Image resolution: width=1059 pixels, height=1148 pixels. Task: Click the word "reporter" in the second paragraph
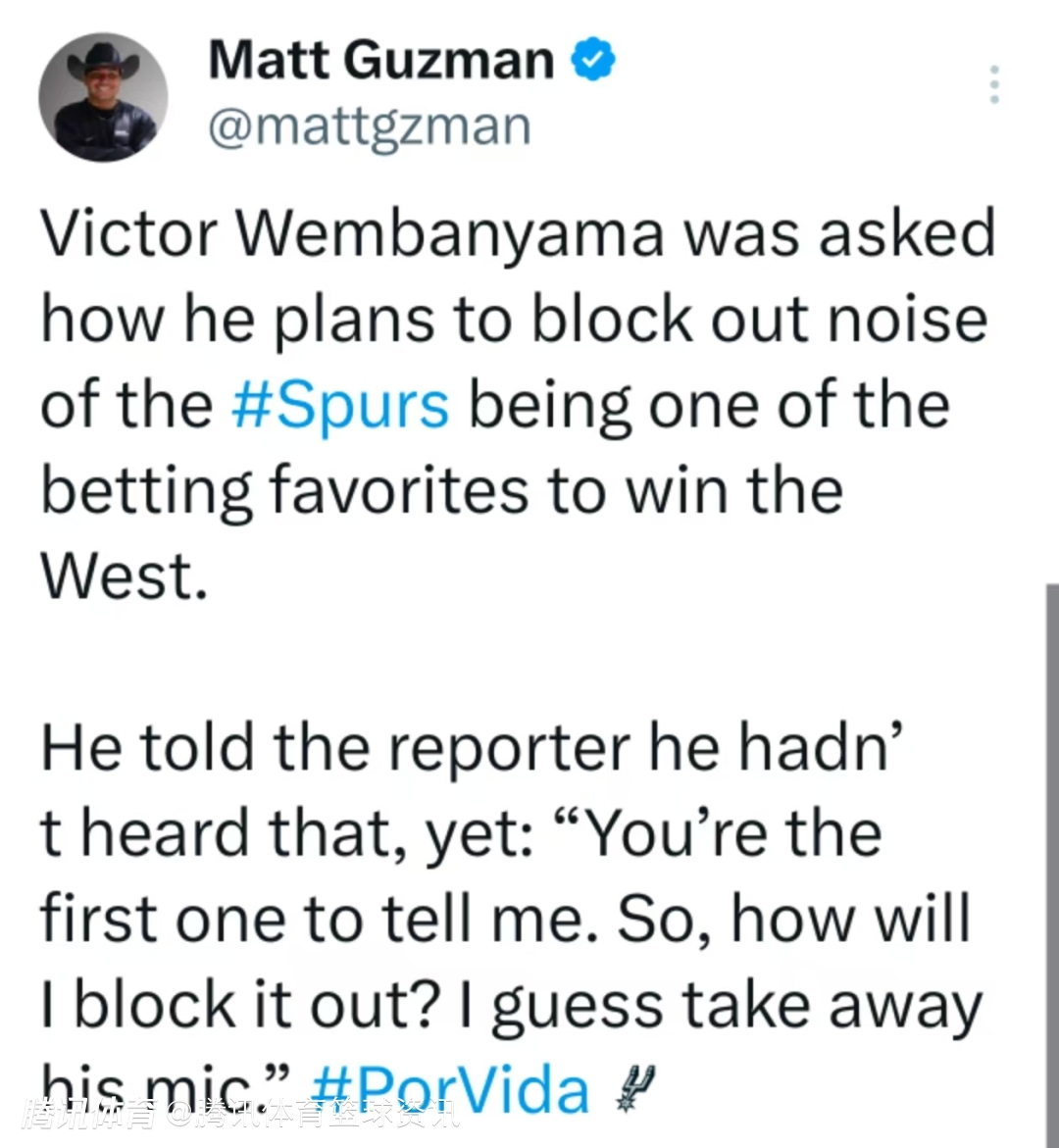pos(508,748)
